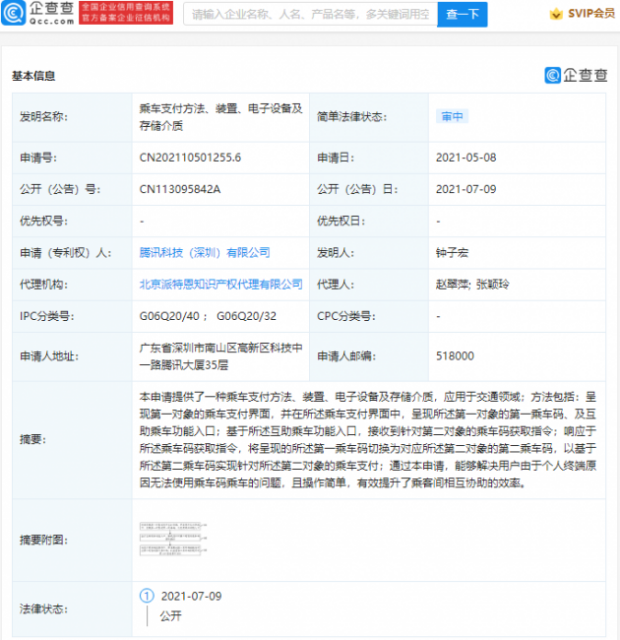Click the 简单法律状态 label
The width and height of the screenshot is (620, 640).
pyautogui.click(x=352, y=117)
